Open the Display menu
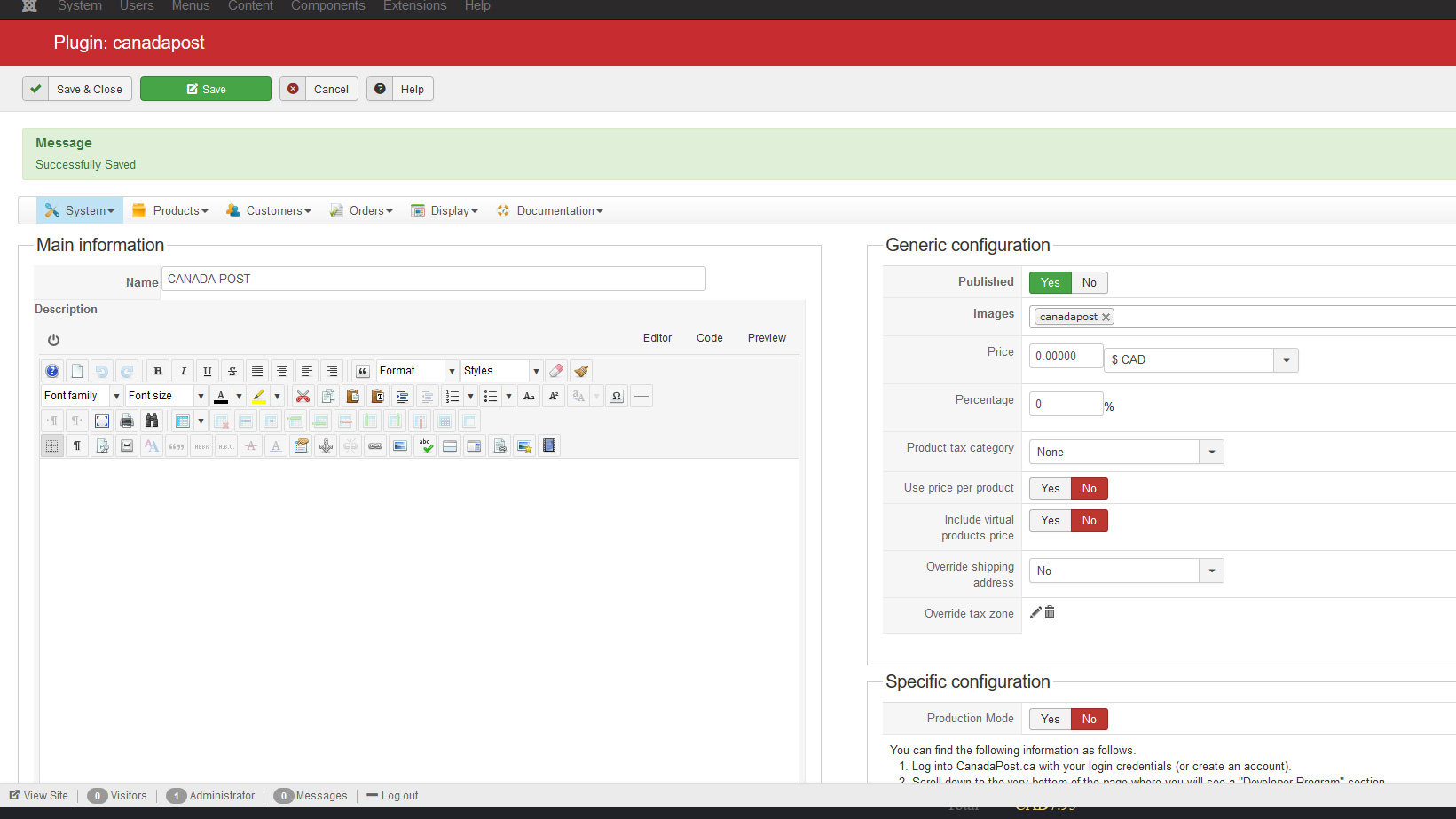The width and height of the screenshot is (1456, 819). (445, 210)
